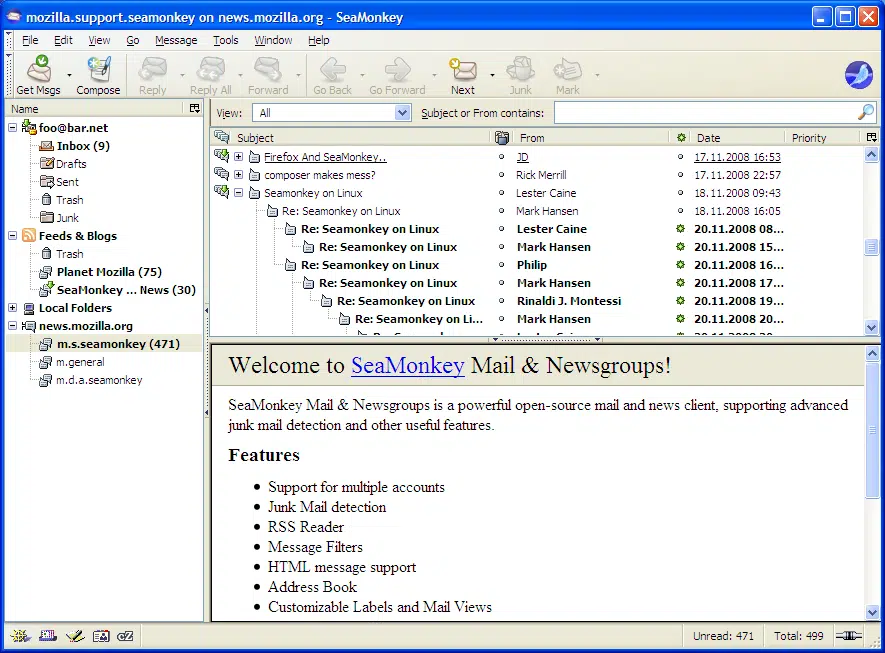Click the Get Msgs toolbar icon
Image resolution: width=885 pixels, height=653 pixels.
pyautogui.click(x=38, y=74)
